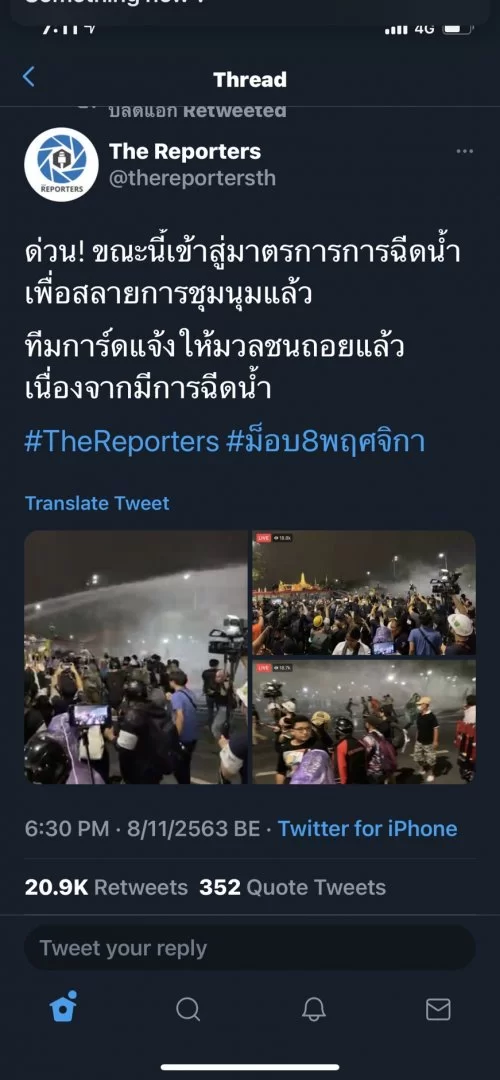Open The Reporters profile avatar
Viewport: 500px width, 1080px height.
tap(61, 165)
